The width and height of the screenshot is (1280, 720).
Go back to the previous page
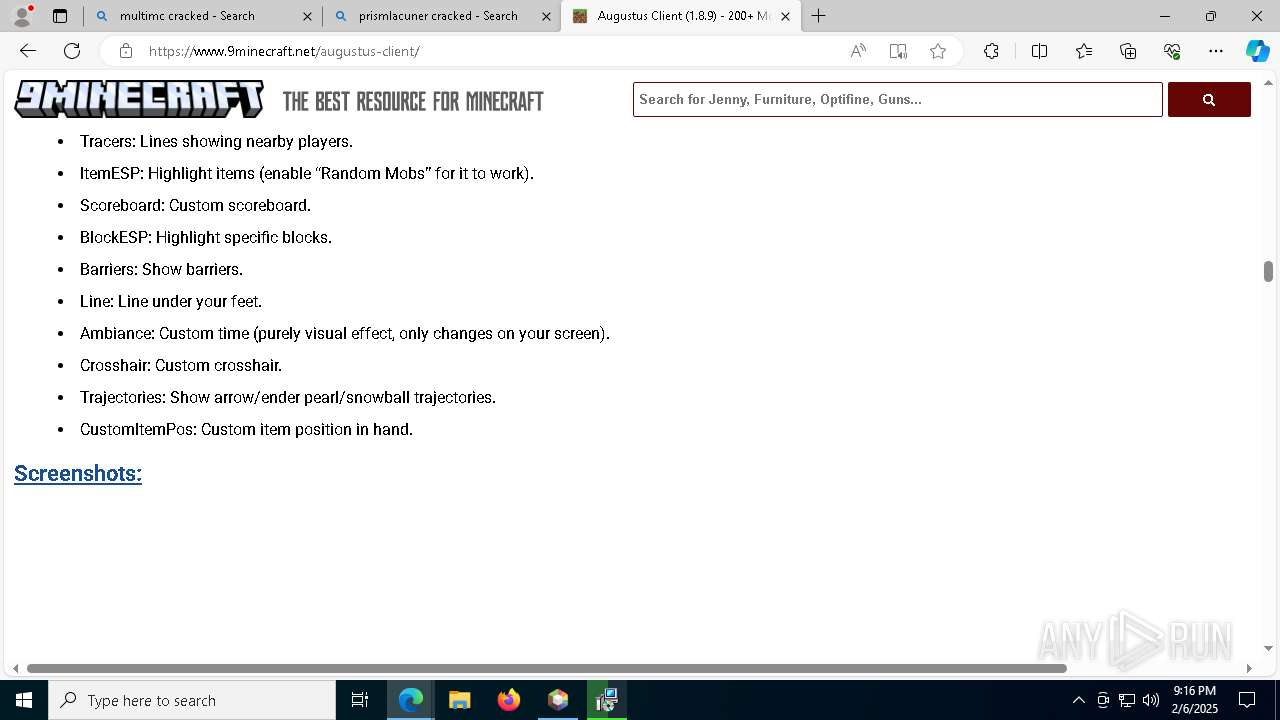pyautogui.click(x=28, y=51)
